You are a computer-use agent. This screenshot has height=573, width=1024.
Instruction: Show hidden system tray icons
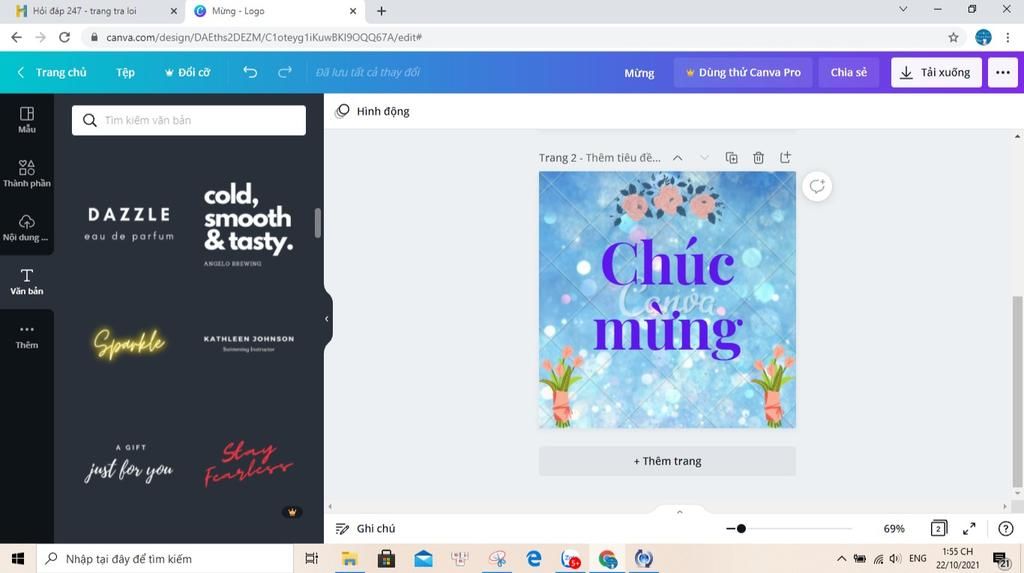click(x=841, y=559)
